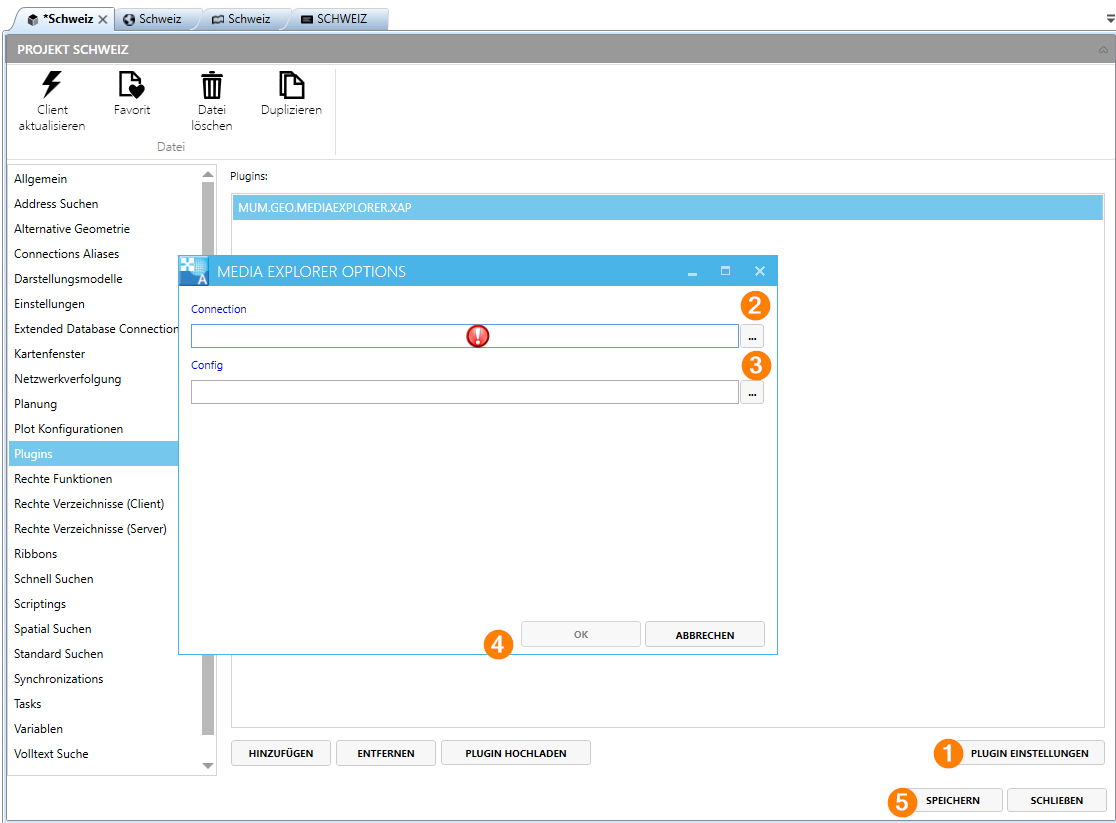Click into the Connection input field
This screenshot has height=823, width=1116.
click(x=464, y=336)
